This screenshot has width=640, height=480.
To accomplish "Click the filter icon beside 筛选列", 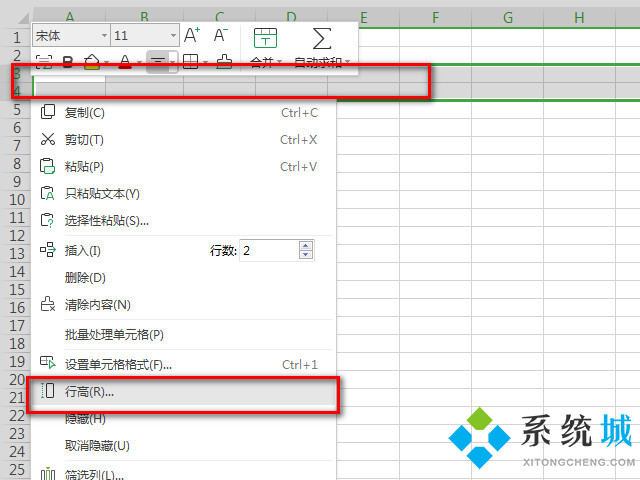I will coord(48,473).
